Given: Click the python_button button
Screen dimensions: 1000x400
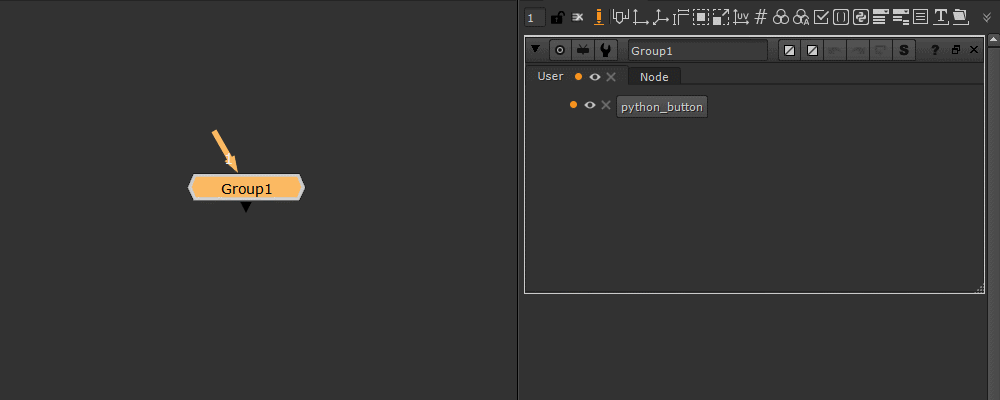Looking at the screenshot, I should point(662,107).
